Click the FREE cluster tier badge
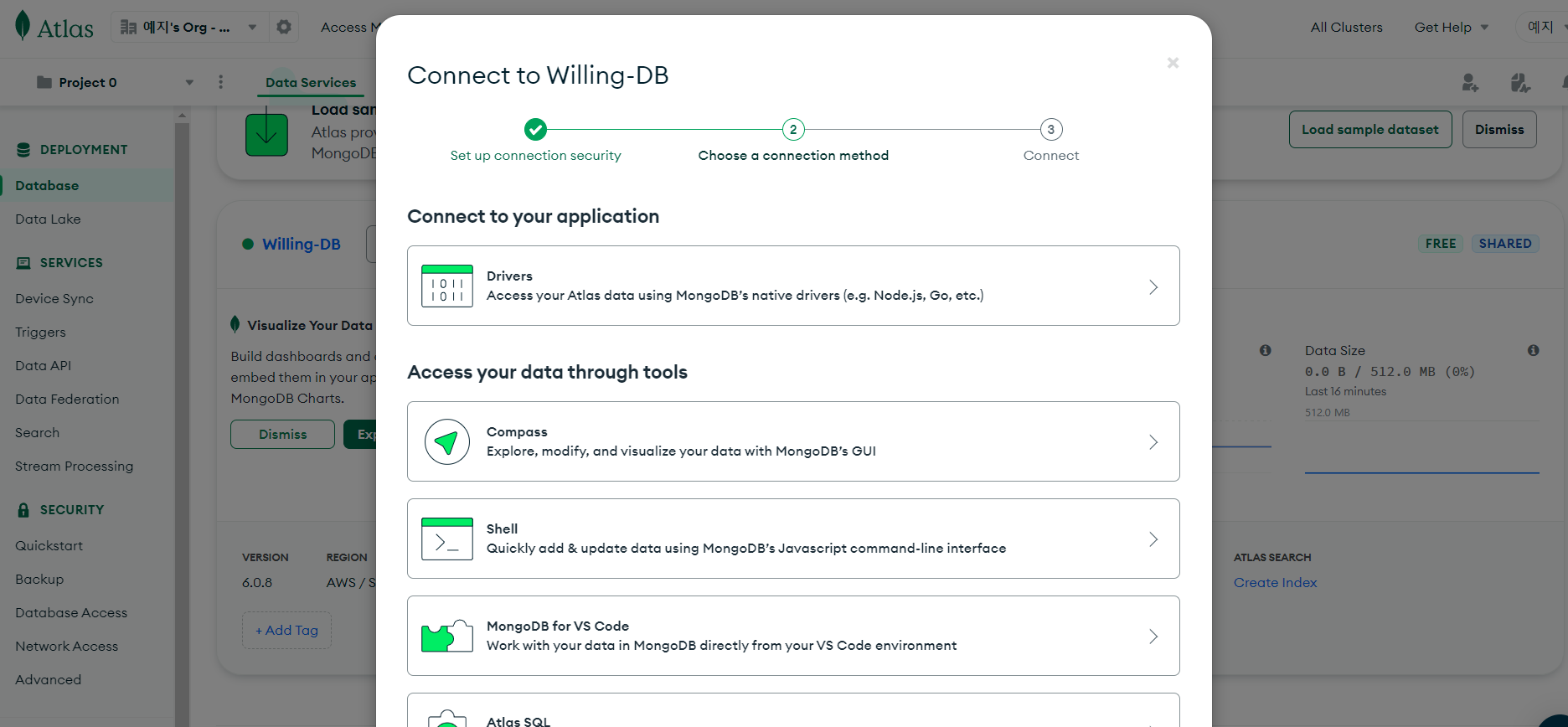The width and height of the screenshot is (1568, 727). (1441, 244)
